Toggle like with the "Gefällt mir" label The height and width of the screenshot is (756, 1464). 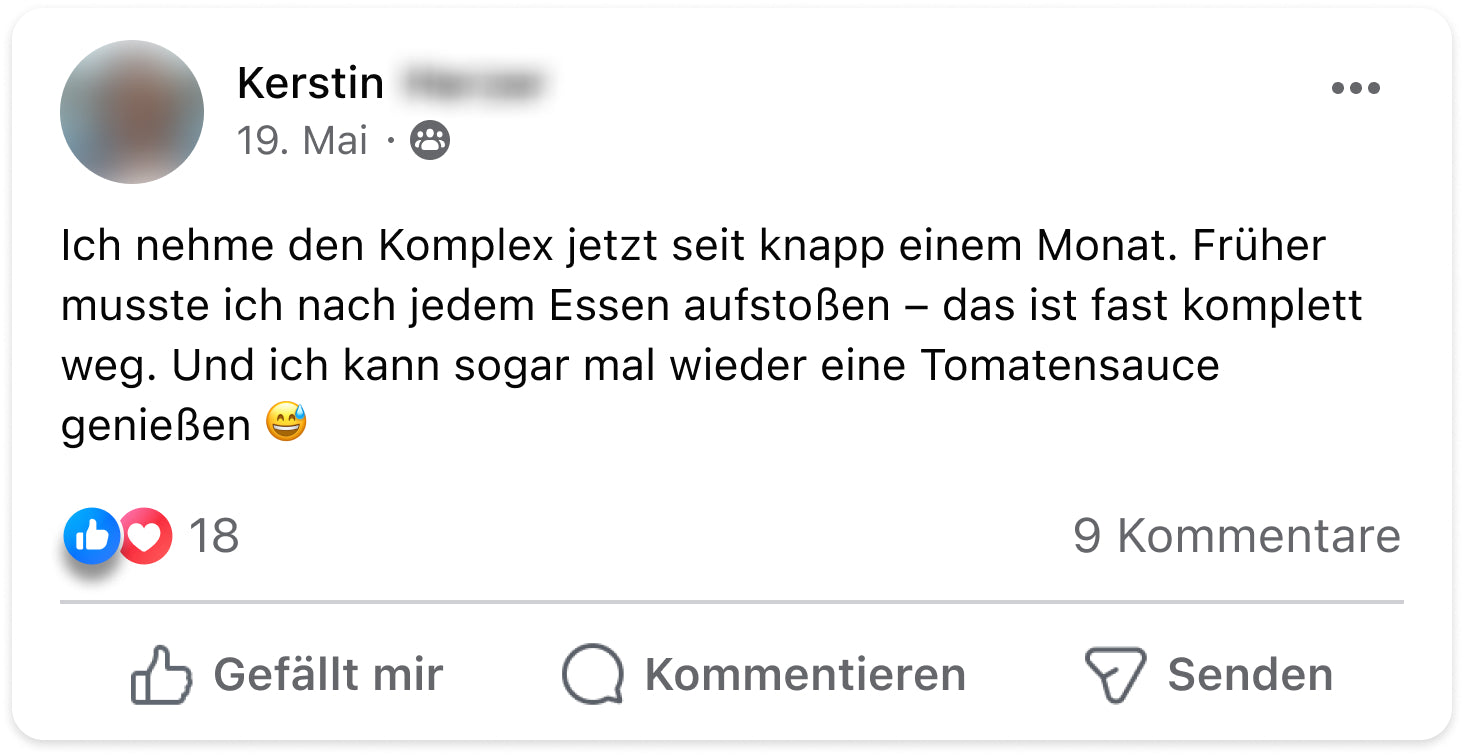point(328,674)
